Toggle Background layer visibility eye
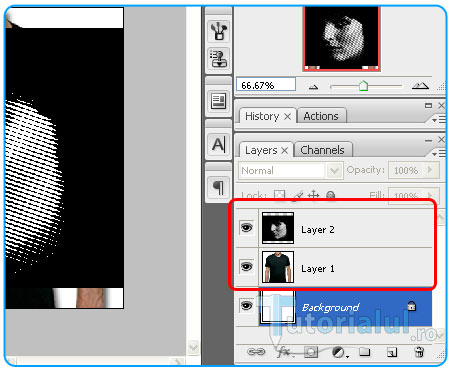 (x=247, y=305)
